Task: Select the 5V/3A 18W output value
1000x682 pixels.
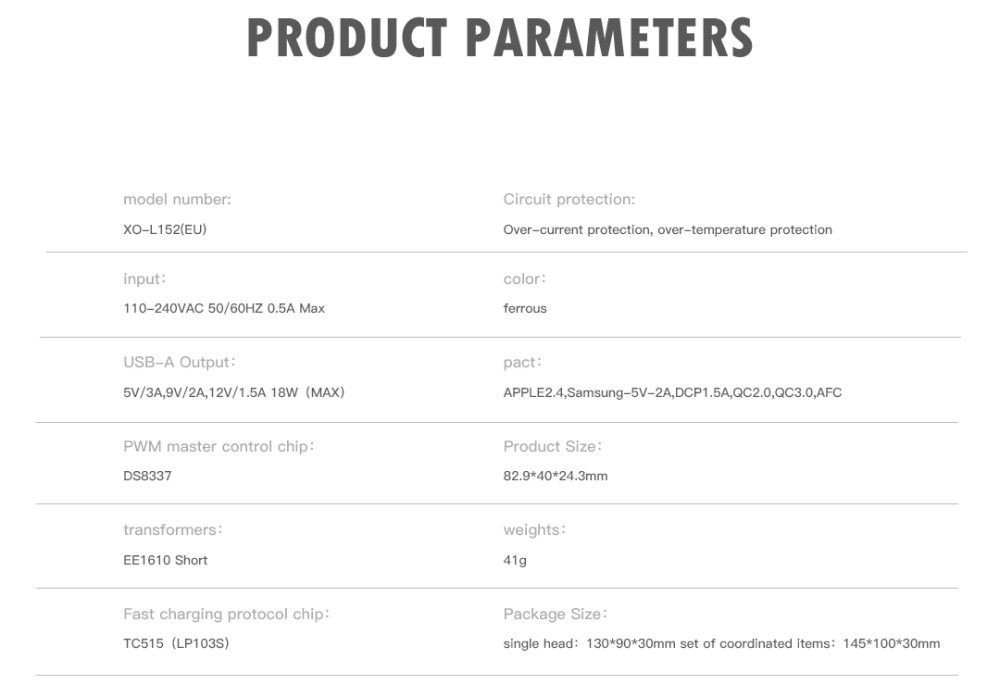Action: point(234,392)
